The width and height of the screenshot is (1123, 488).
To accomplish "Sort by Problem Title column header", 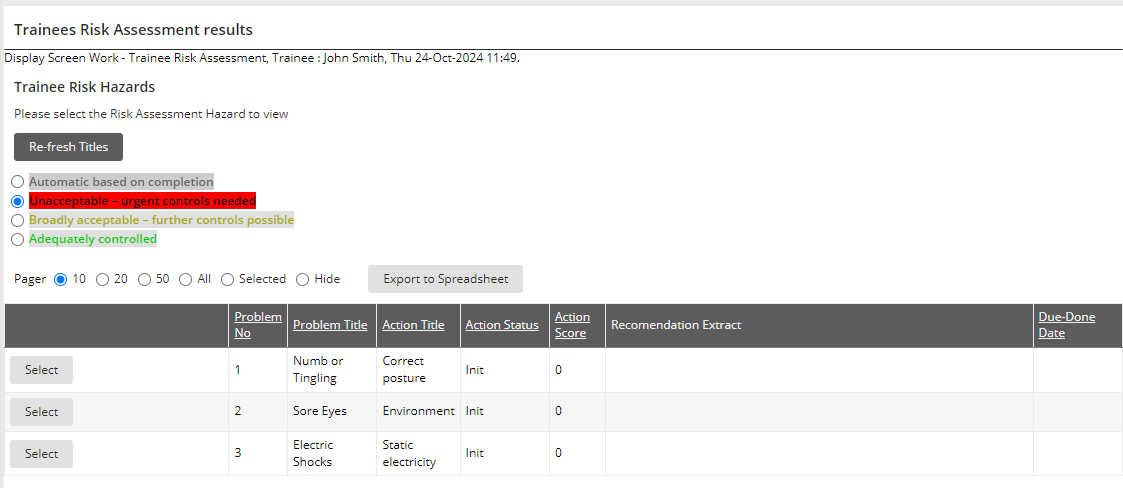I will tap(330, 325).
